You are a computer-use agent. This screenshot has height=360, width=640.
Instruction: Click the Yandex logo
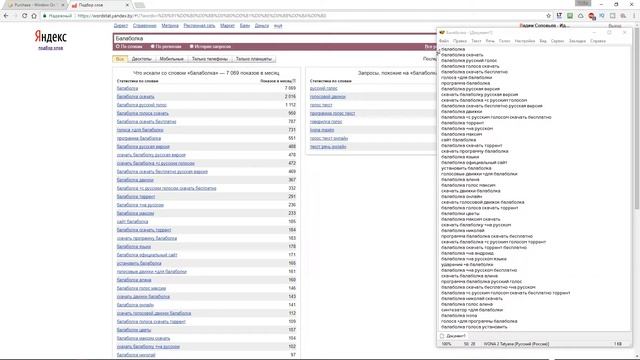51,37
